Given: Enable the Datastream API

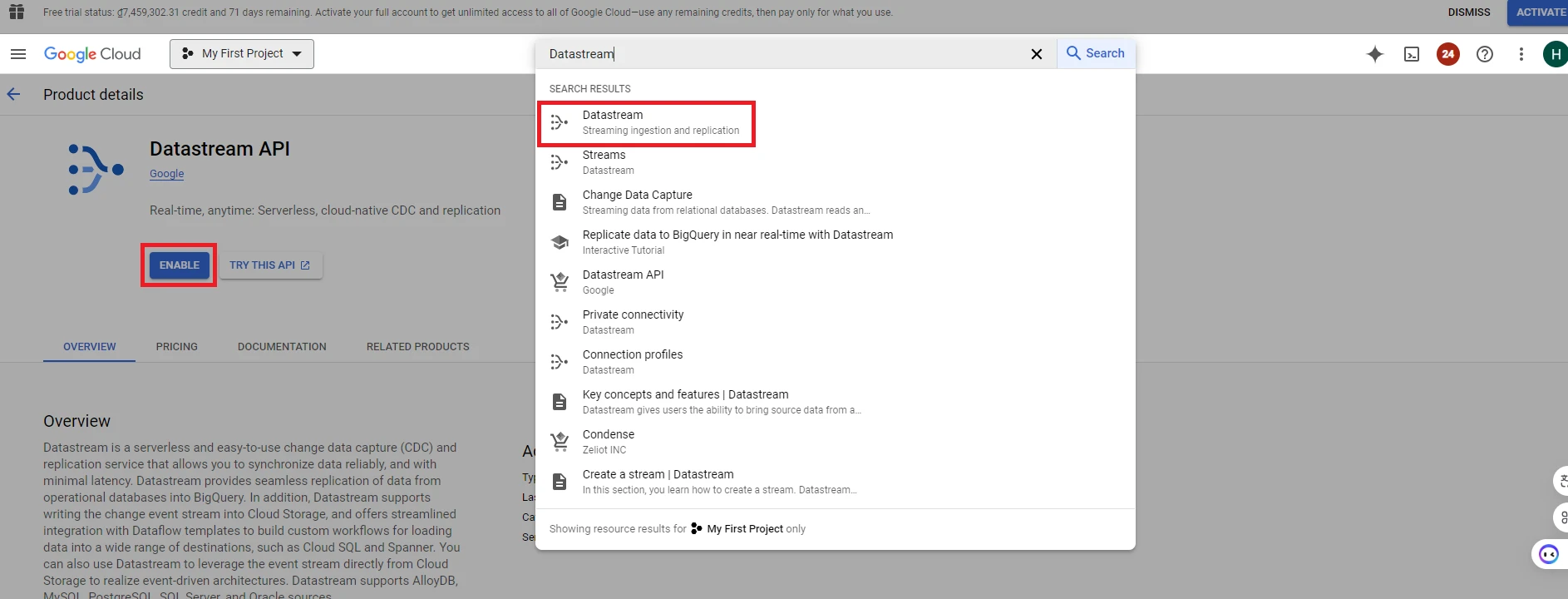Looking at the screenshot, I should 180,265.
